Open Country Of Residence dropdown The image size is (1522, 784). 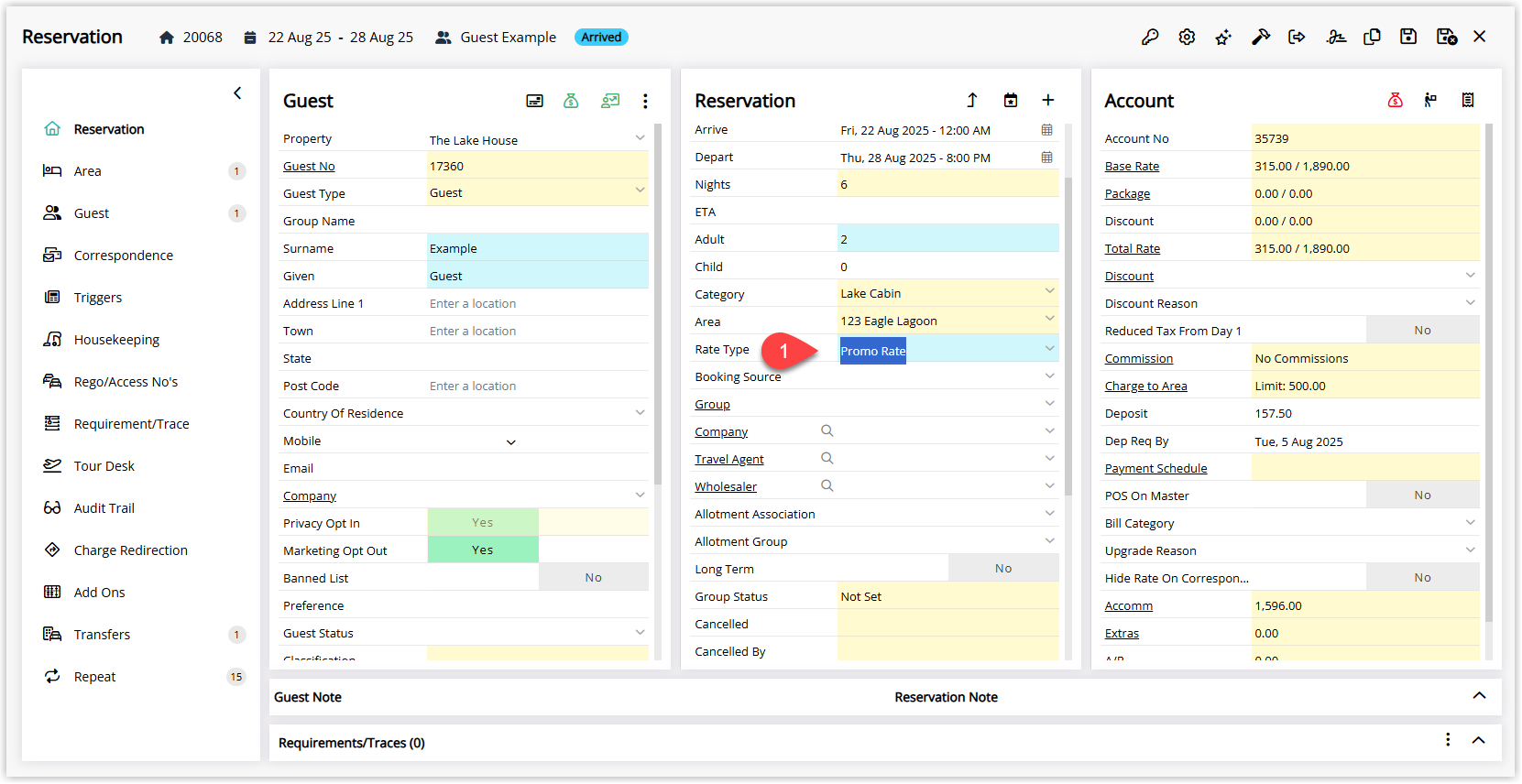[x=640, y=412]
